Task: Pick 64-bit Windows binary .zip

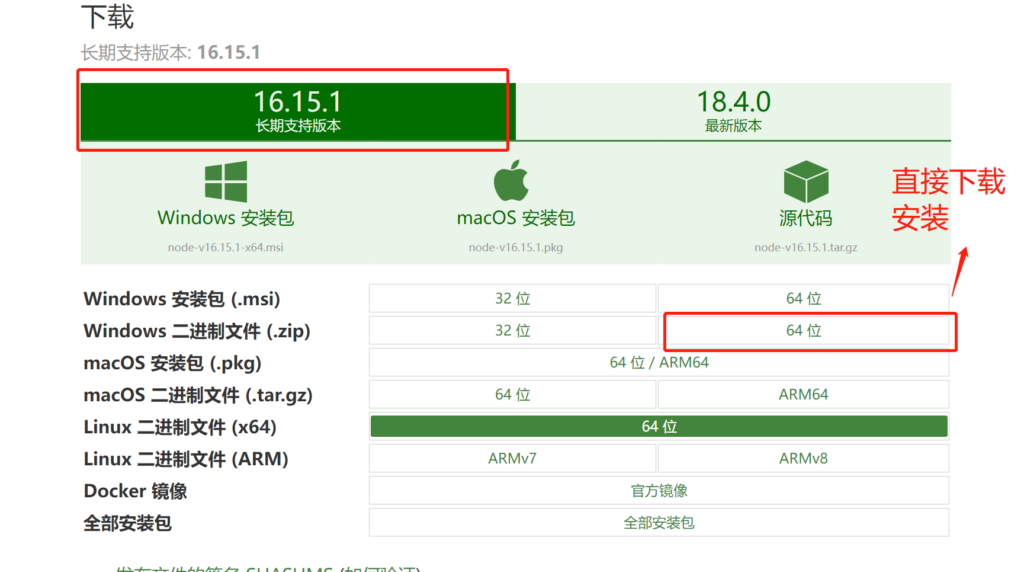Action: tap(803, 330)
